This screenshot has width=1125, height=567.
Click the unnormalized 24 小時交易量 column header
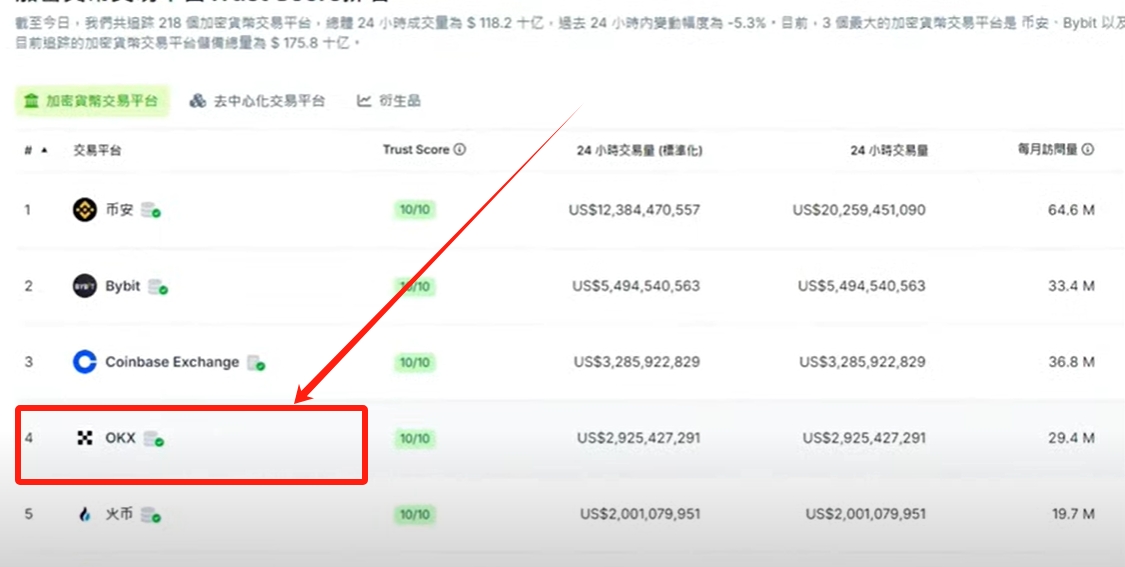(889, 151)
